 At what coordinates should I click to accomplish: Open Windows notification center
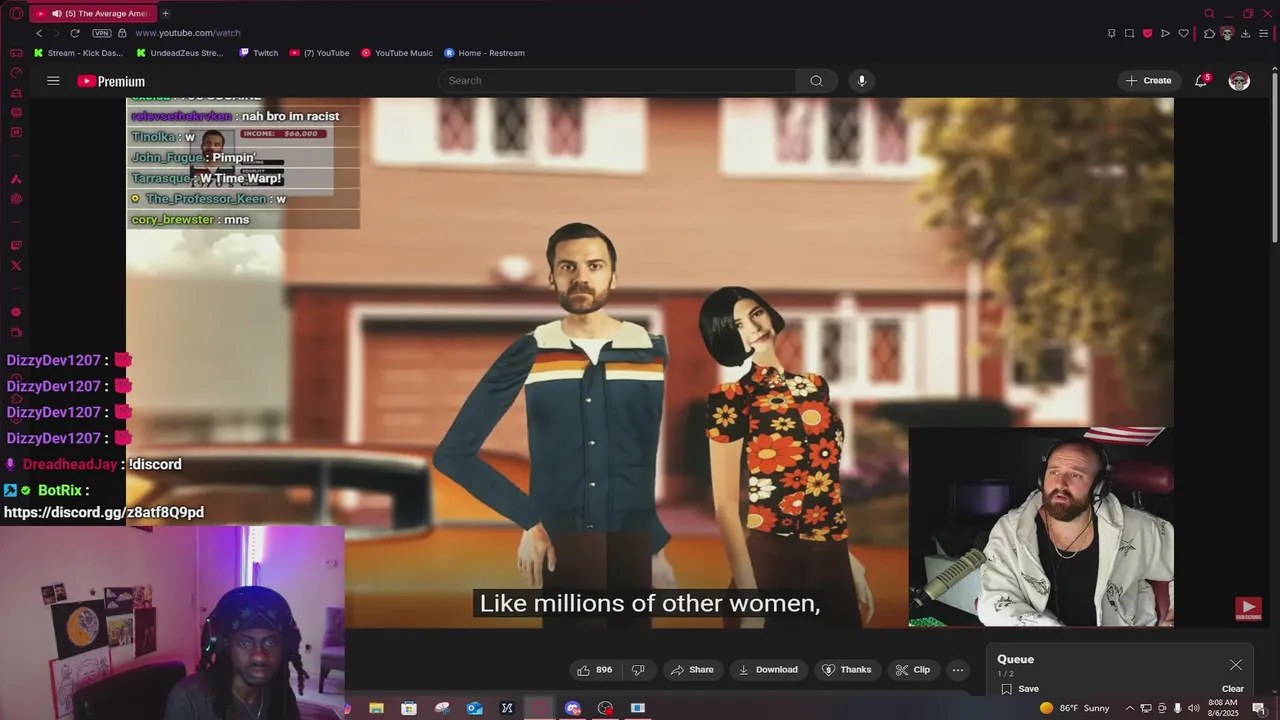[1259, 708]
